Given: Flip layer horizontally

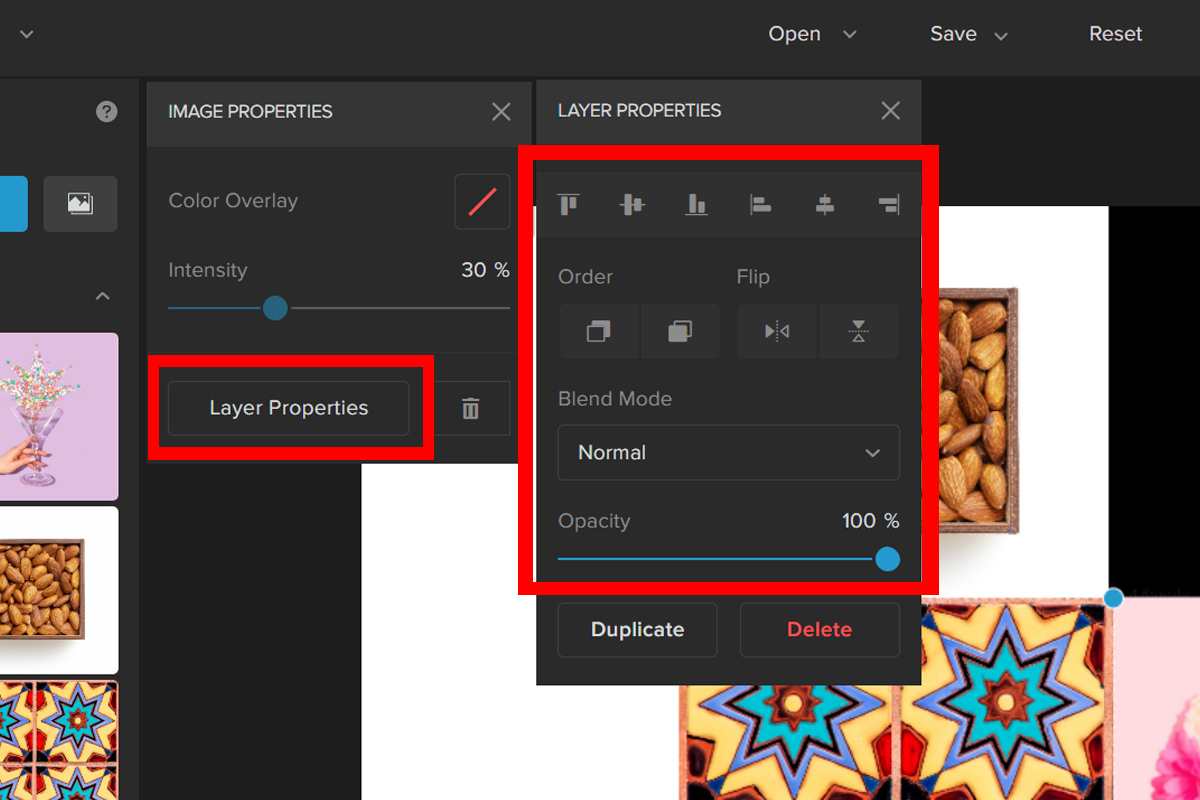Looking at the screenshot, I should (x=777, y=331).
